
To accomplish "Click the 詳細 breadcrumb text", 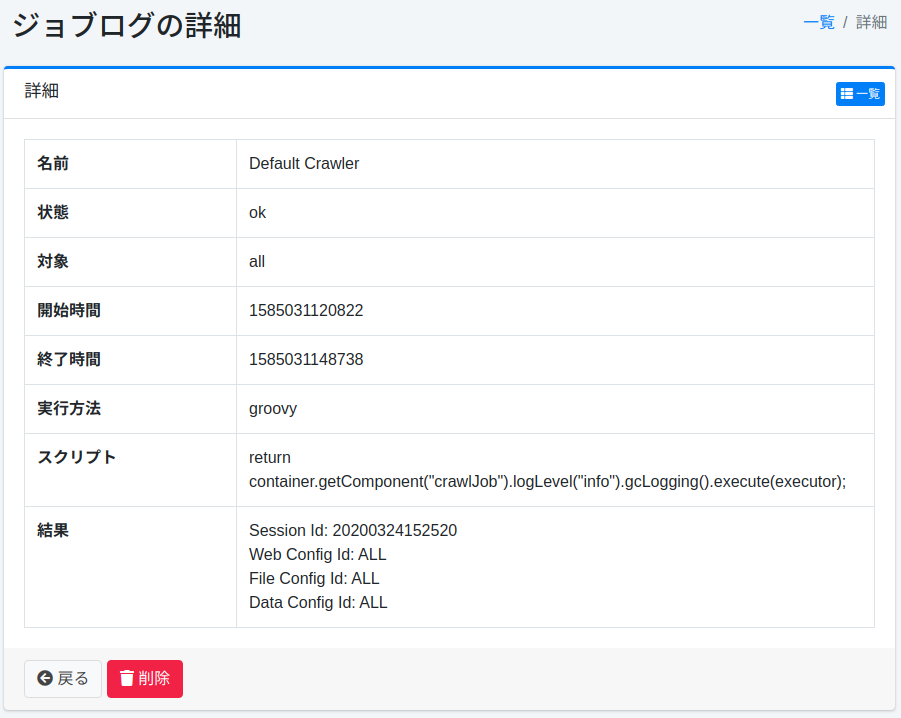I will tap(871, 22).
